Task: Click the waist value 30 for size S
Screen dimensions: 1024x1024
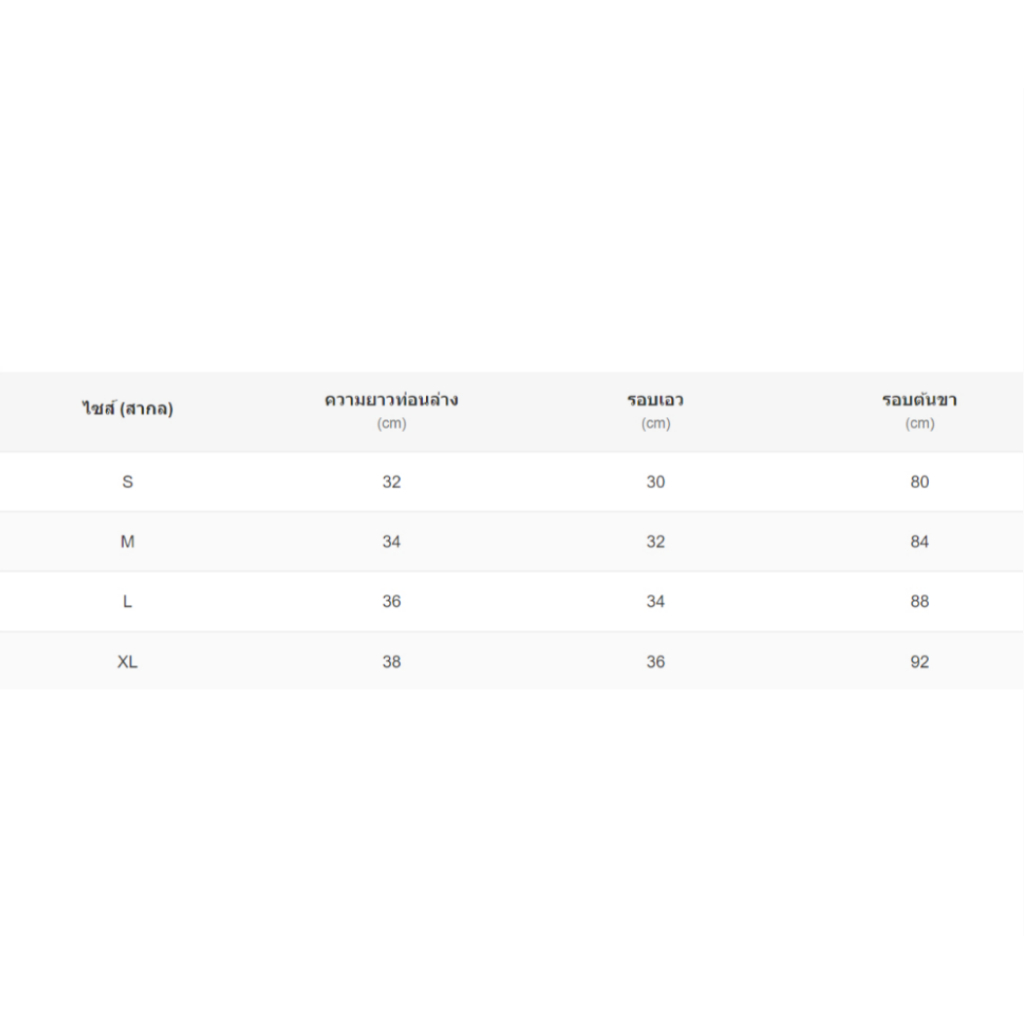Action: click(x=656, y=482)
